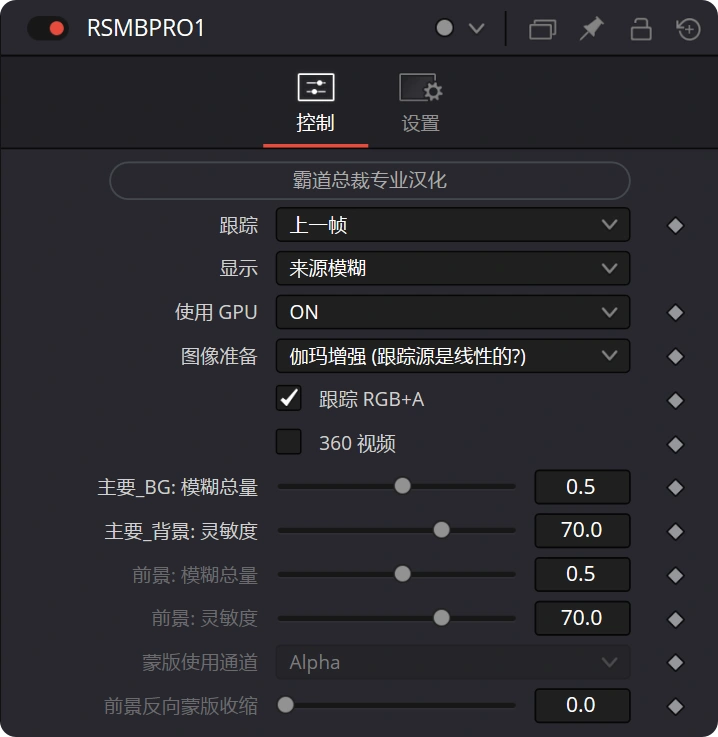
Task: Click the 前景: 灵敏度 slider handle
Action: click(441, 618)
